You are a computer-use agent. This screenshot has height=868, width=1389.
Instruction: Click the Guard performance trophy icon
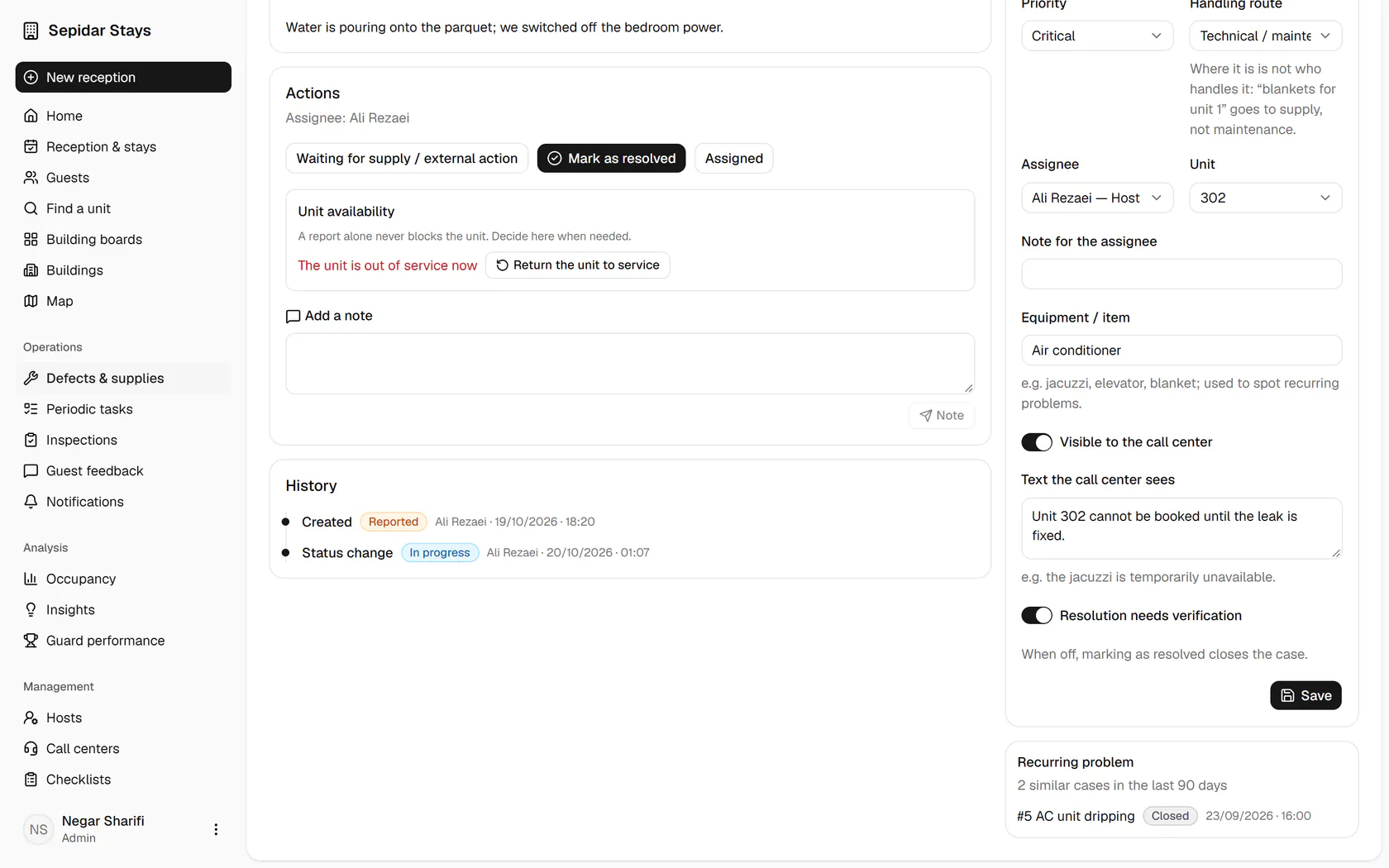[x=31, y=641]
